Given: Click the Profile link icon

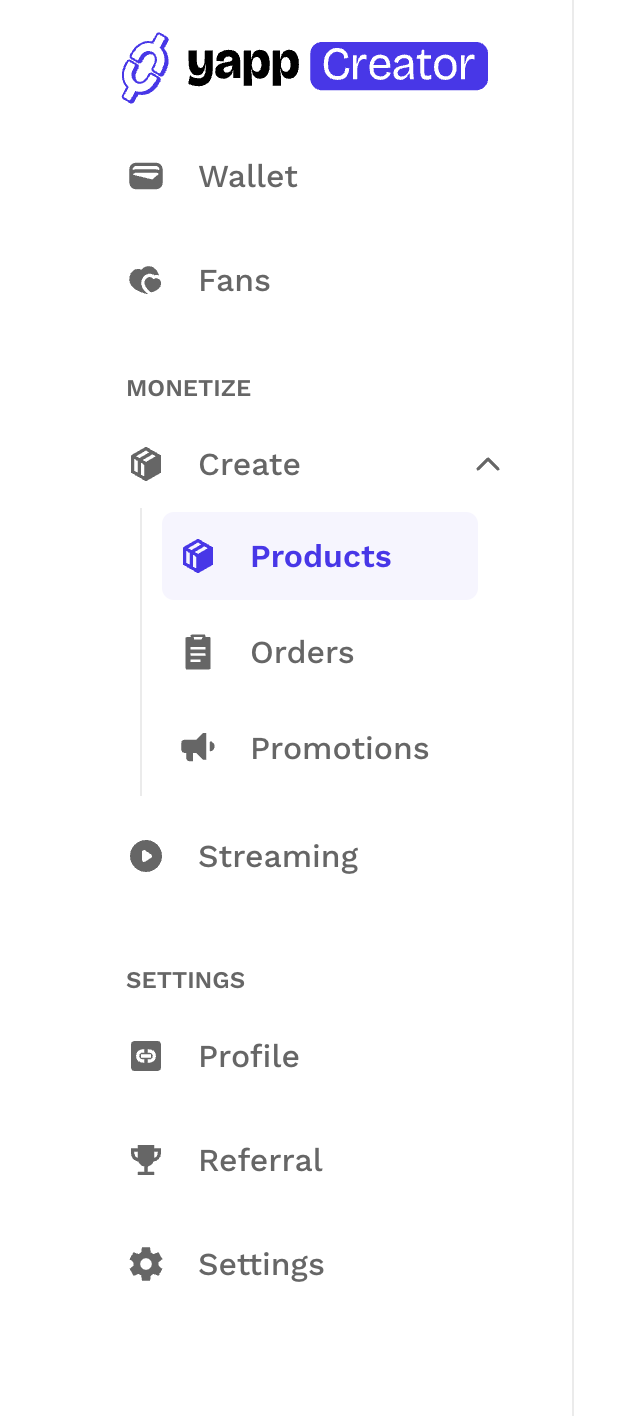Looking at the screenshot, I should tap(146, 1057).
